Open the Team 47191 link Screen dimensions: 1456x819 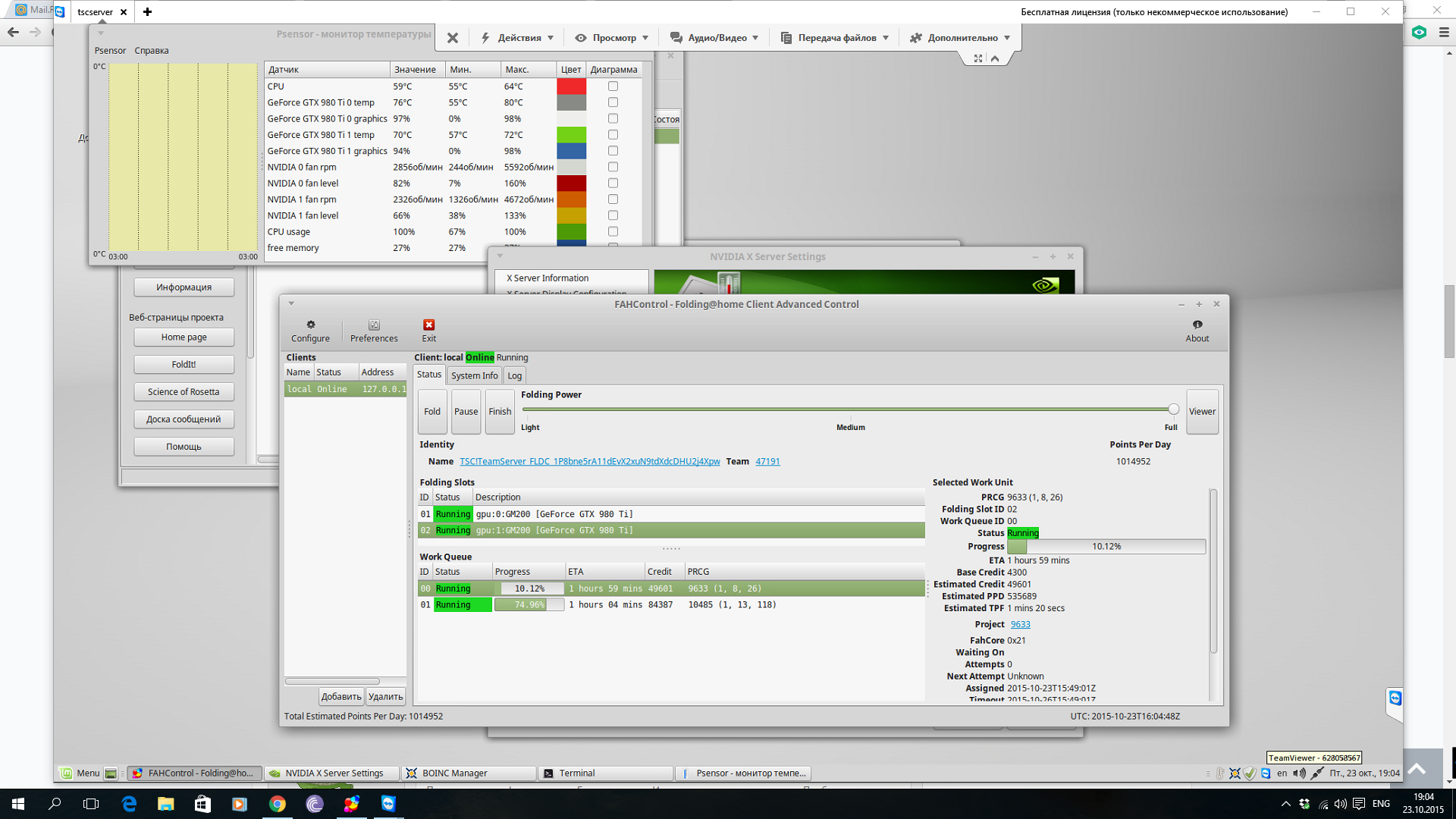(767, 461)
